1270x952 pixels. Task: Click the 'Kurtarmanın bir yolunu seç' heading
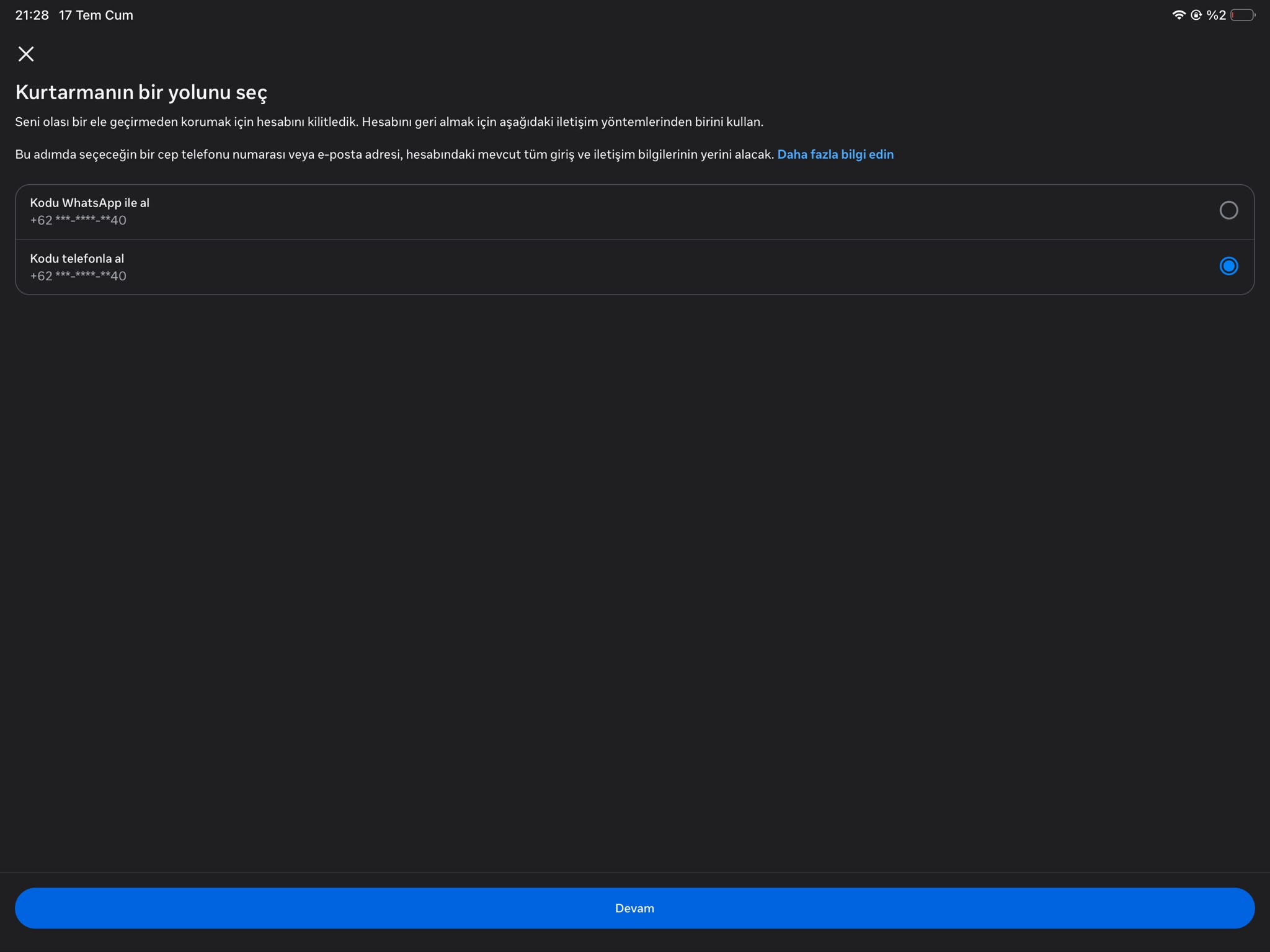click(141, 92)
